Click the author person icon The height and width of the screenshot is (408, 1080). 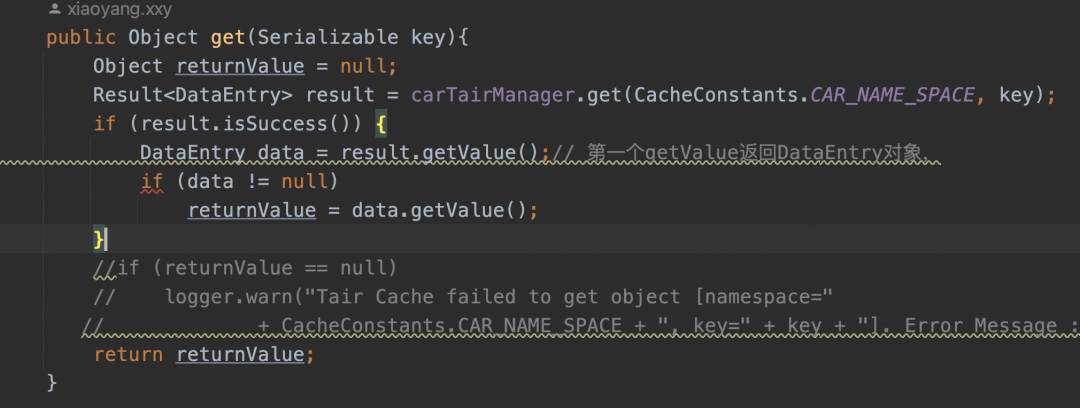pyautogui.click(x=53, y=11)
